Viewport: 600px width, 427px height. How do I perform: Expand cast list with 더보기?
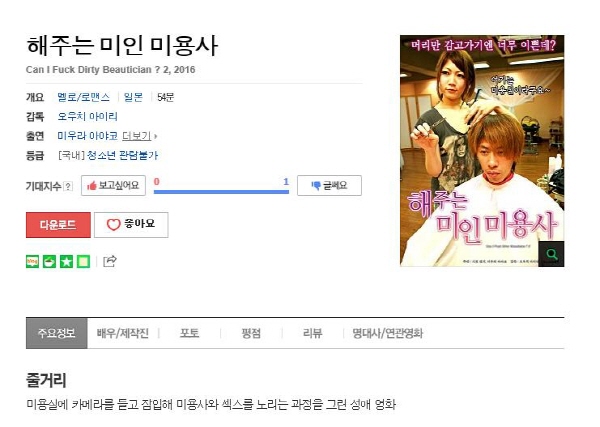tap(139, 136)
